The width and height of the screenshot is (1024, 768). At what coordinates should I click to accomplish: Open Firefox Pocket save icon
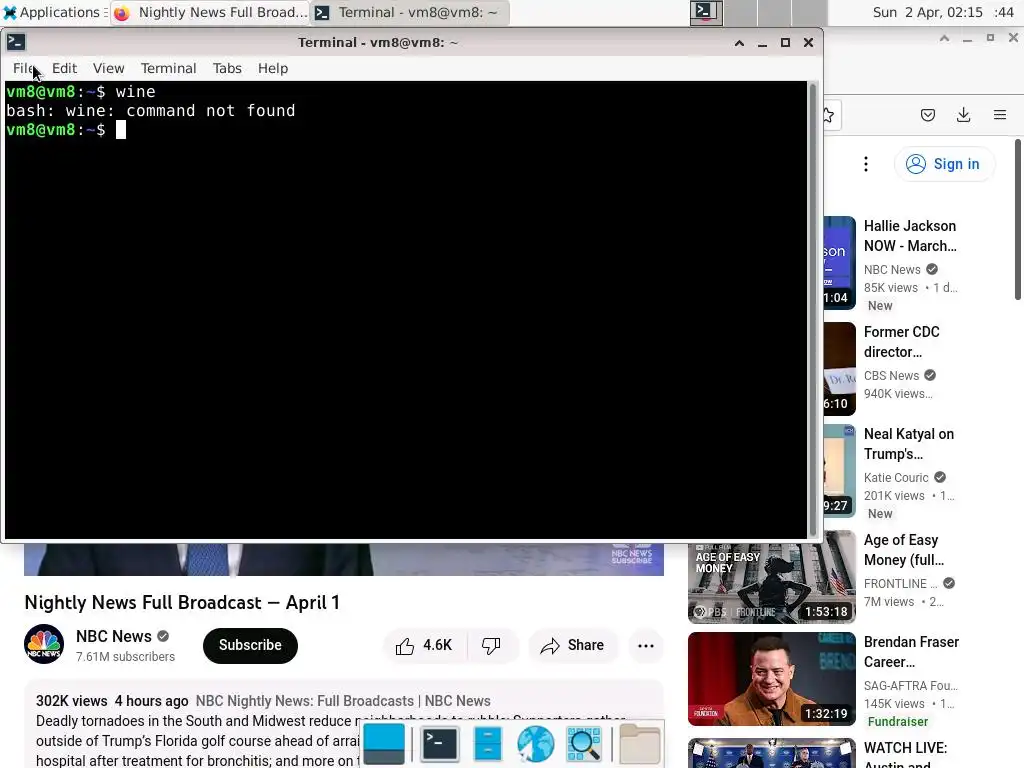pos(928,116)
